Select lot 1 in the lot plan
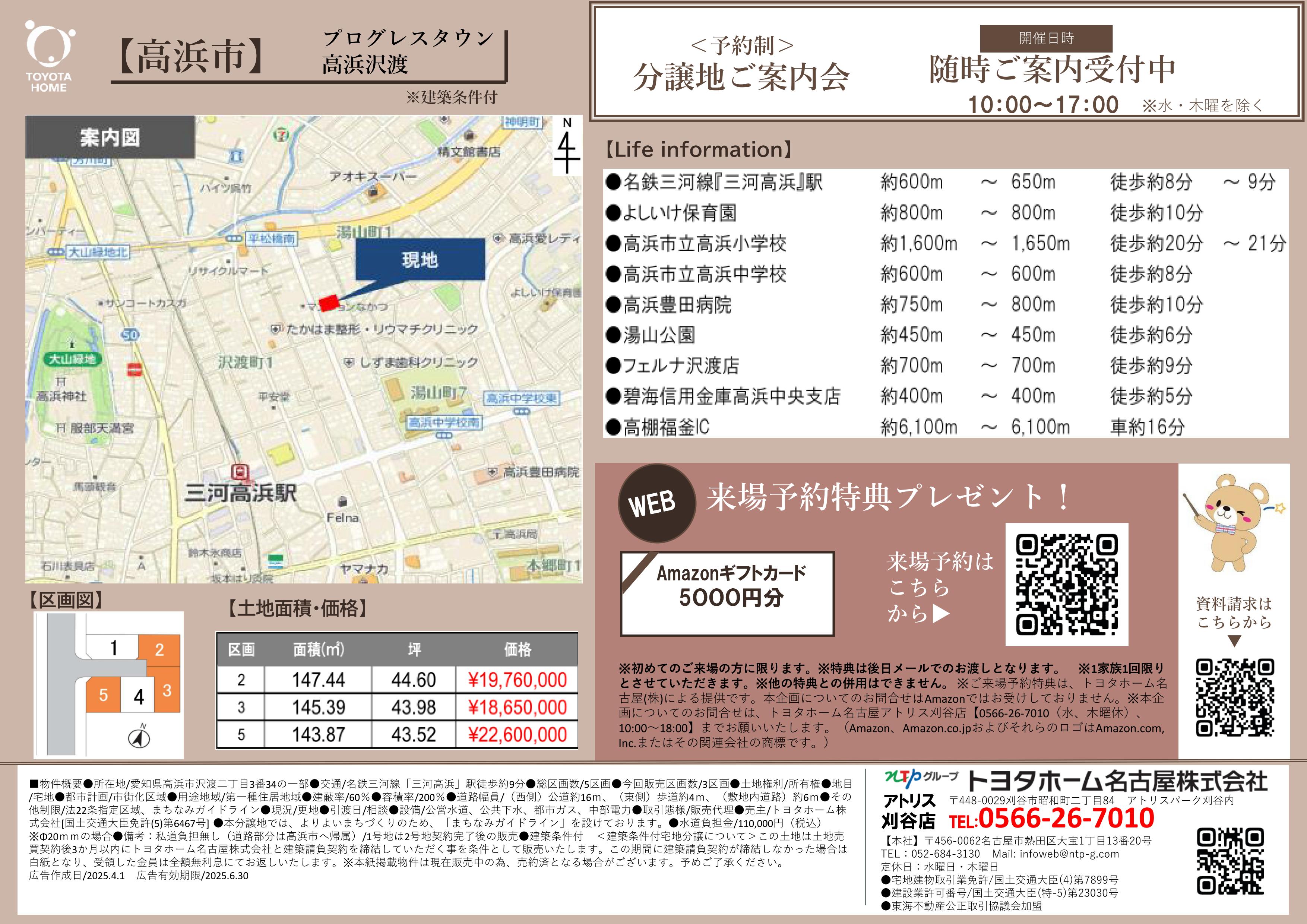The width and height of the screenshot is (1307, 924). coord(113,648)
